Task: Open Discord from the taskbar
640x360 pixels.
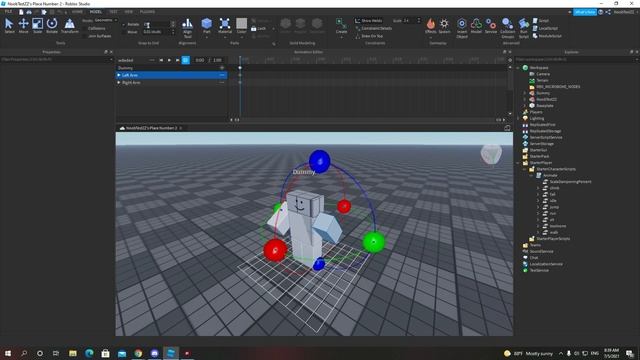Action: pos(154,353)
